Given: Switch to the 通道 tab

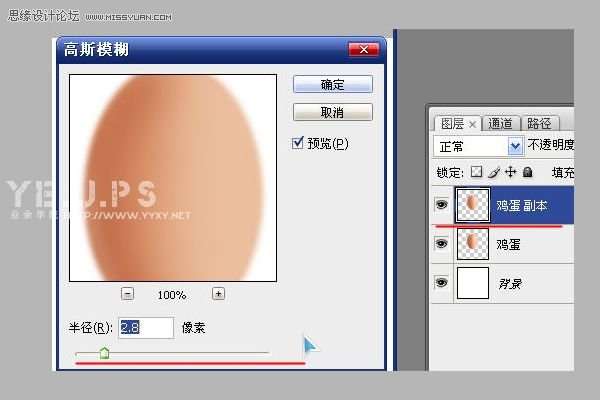Looking at the screenshot, I should 499,124.
